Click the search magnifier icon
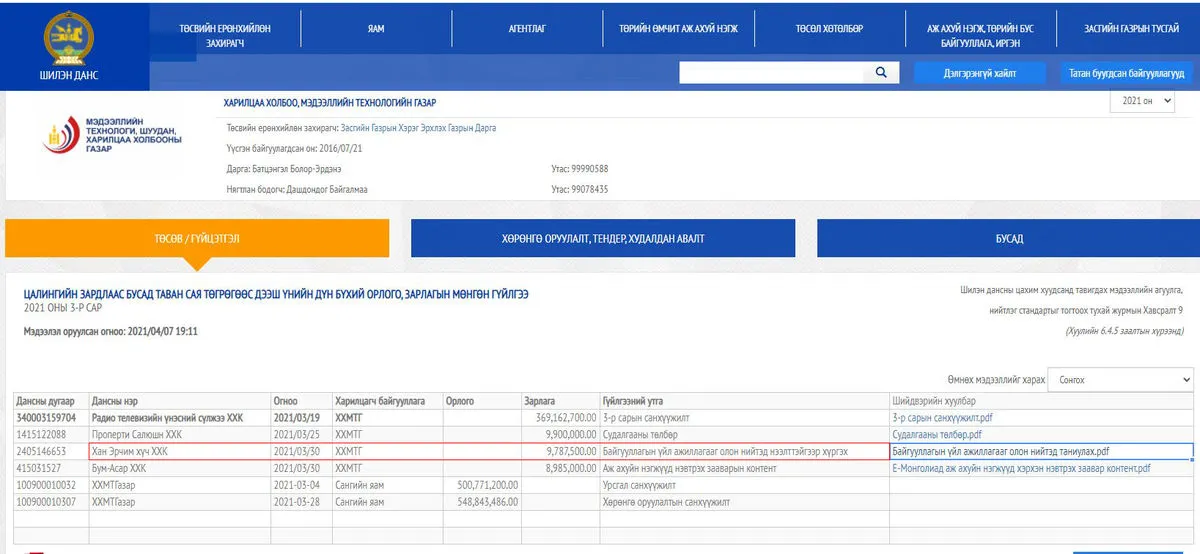 (x=881, y=73)
